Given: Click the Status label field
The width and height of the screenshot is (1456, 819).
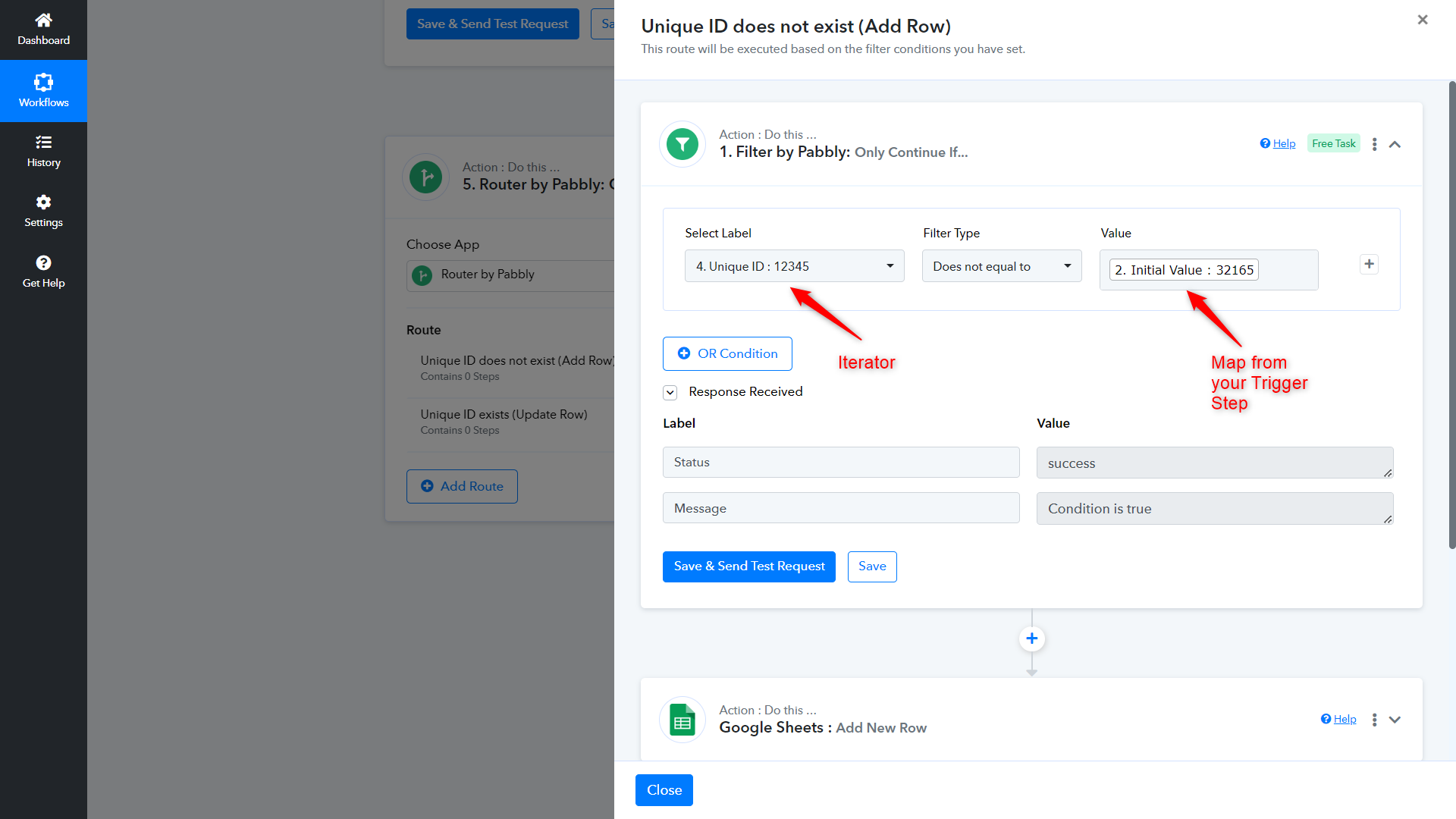Looking at the screenshot, I should (x=841, y=463).
